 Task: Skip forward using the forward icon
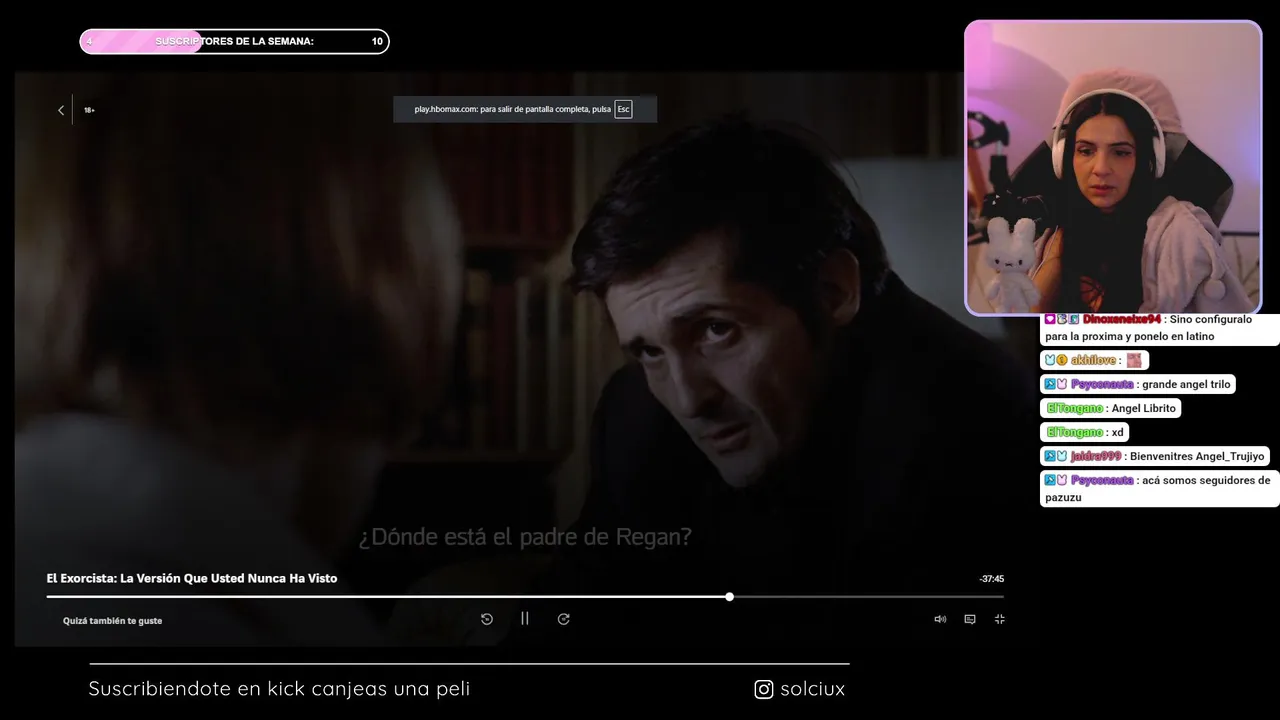[564, 619]
